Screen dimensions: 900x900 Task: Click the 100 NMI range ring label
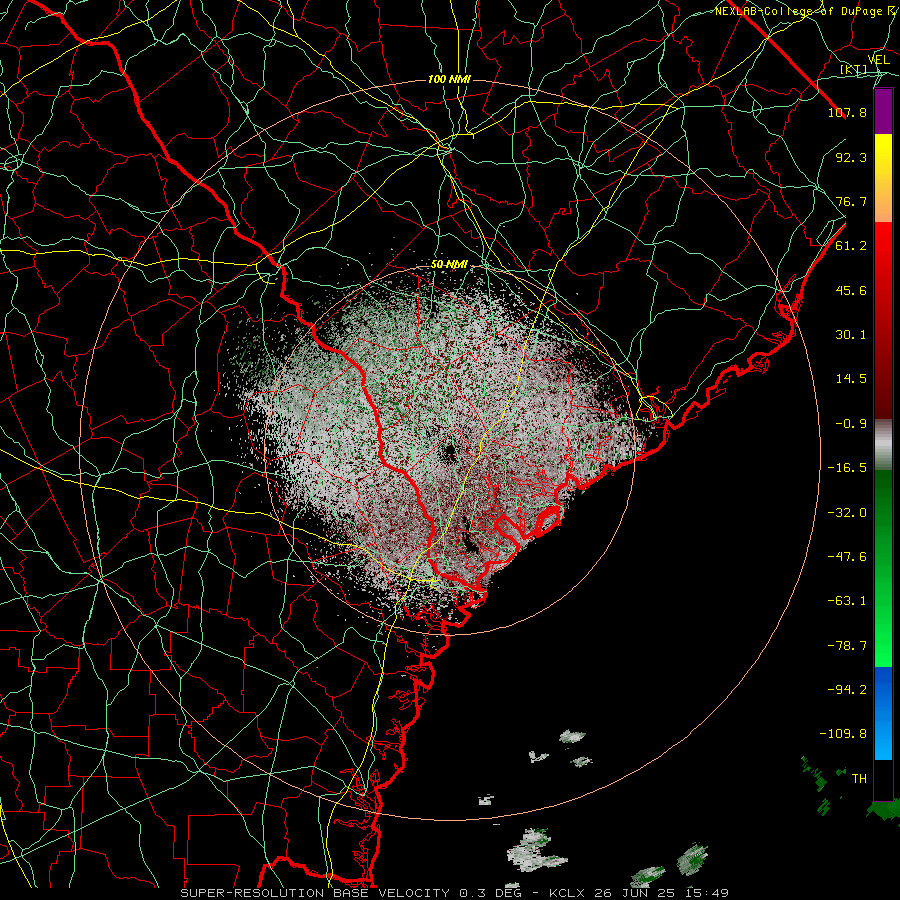click(x=449, y=79)
